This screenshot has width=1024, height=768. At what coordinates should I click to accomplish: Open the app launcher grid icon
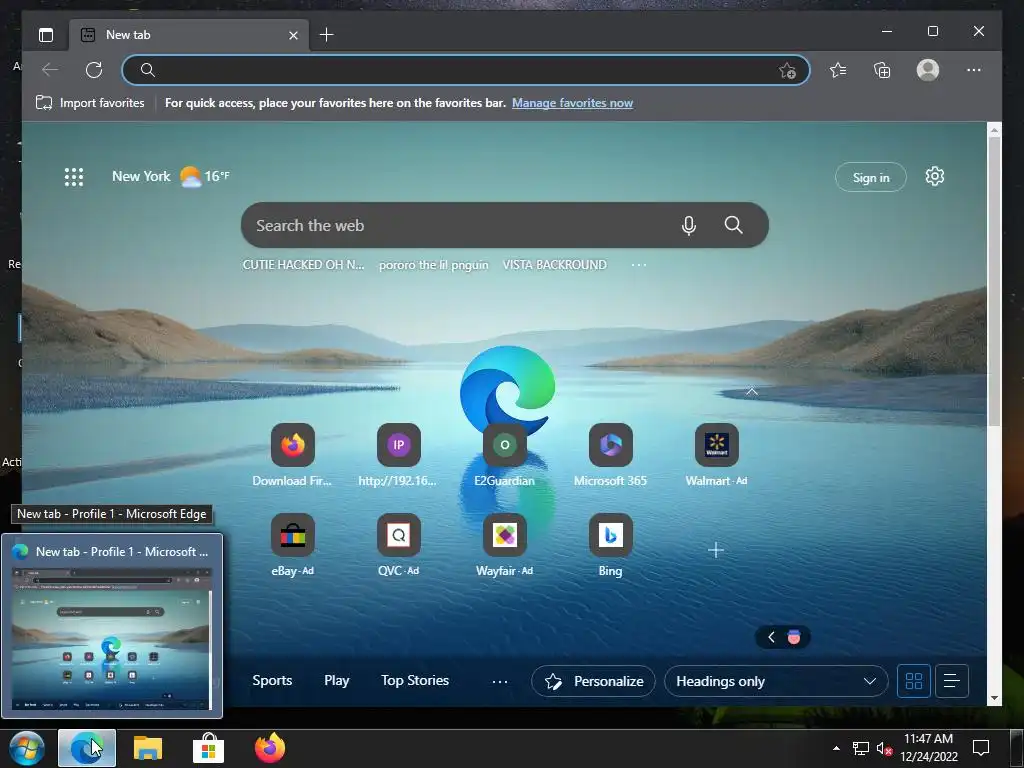tap(74, 177)
